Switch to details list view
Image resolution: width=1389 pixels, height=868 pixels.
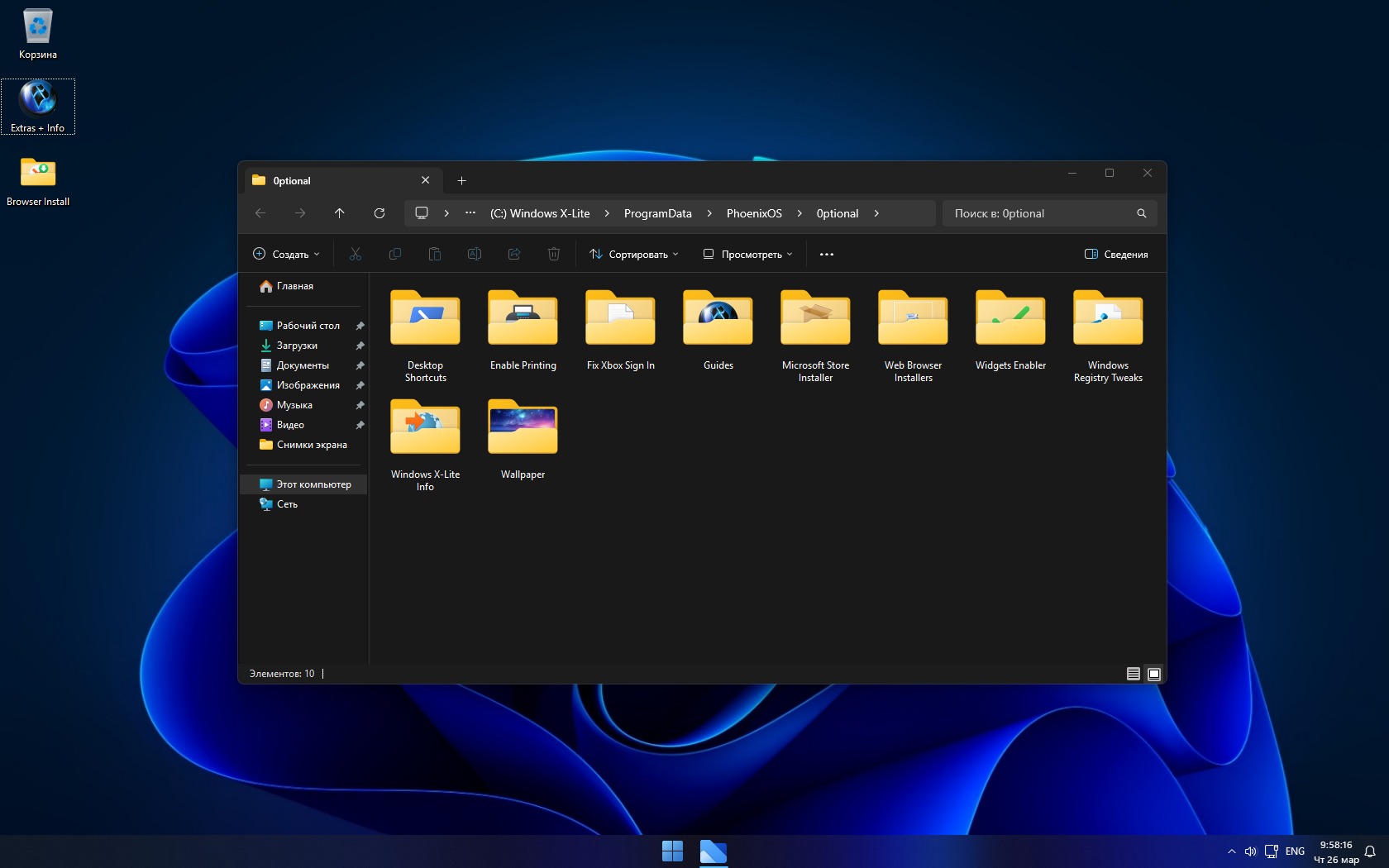tap(1134, 674)
